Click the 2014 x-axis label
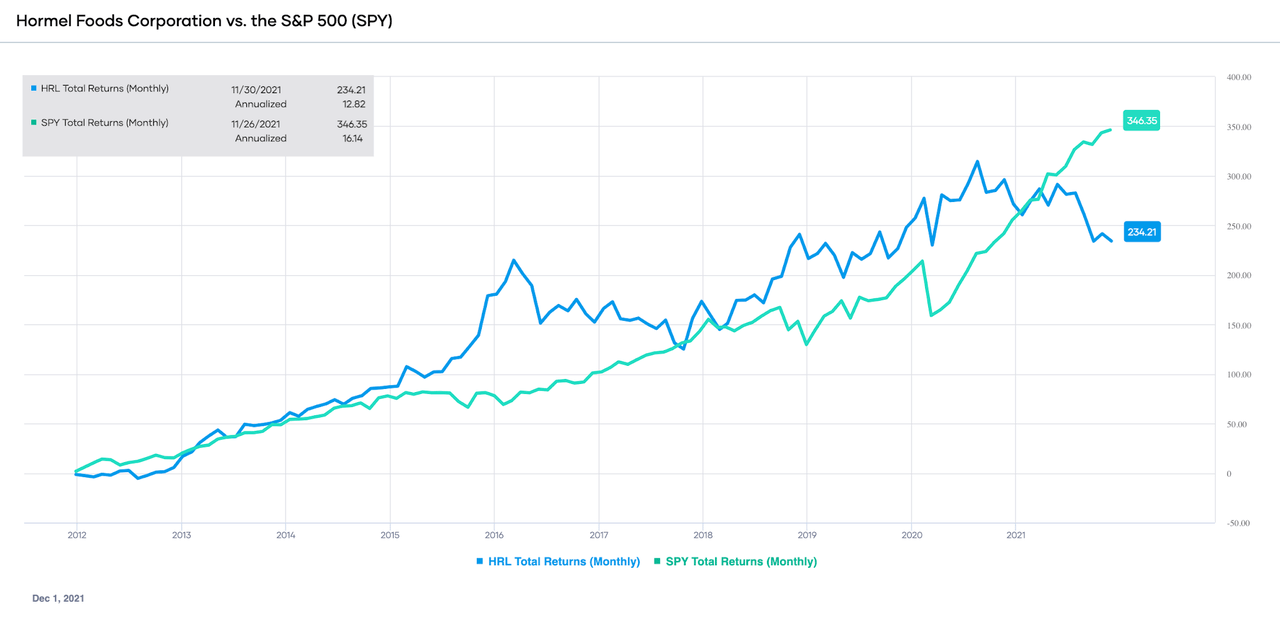This screenshot has height=641, width=1280. (285, 534)
